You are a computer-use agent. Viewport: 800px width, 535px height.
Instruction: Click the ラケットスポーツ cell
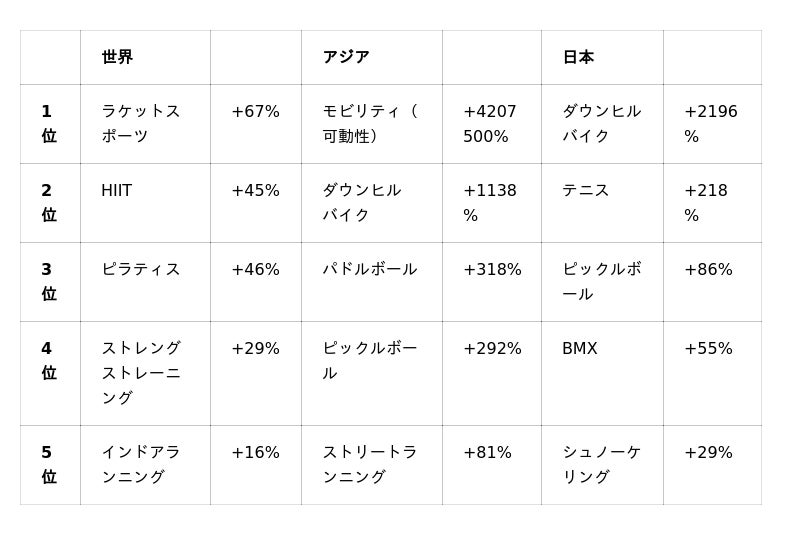coord(141,124)
